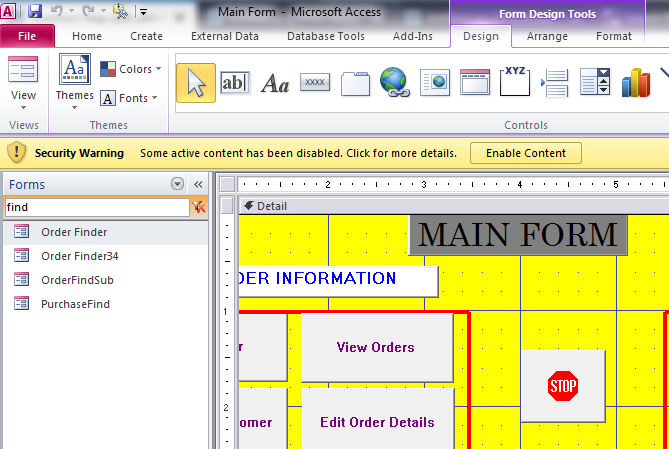Screen dimensions: 669x449
Task: Select the View Orders button control
Action: [377, 347]
